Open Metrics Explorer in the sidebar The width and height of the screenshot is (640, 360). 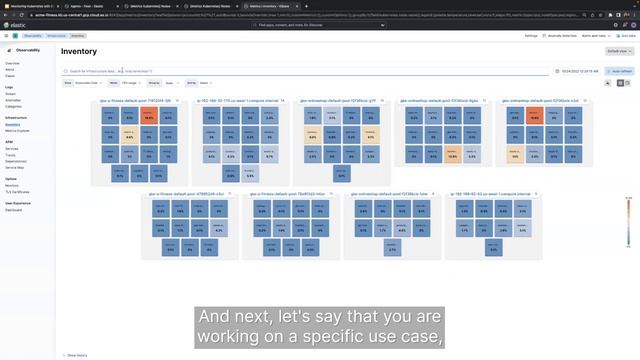(x=17, y=131)
